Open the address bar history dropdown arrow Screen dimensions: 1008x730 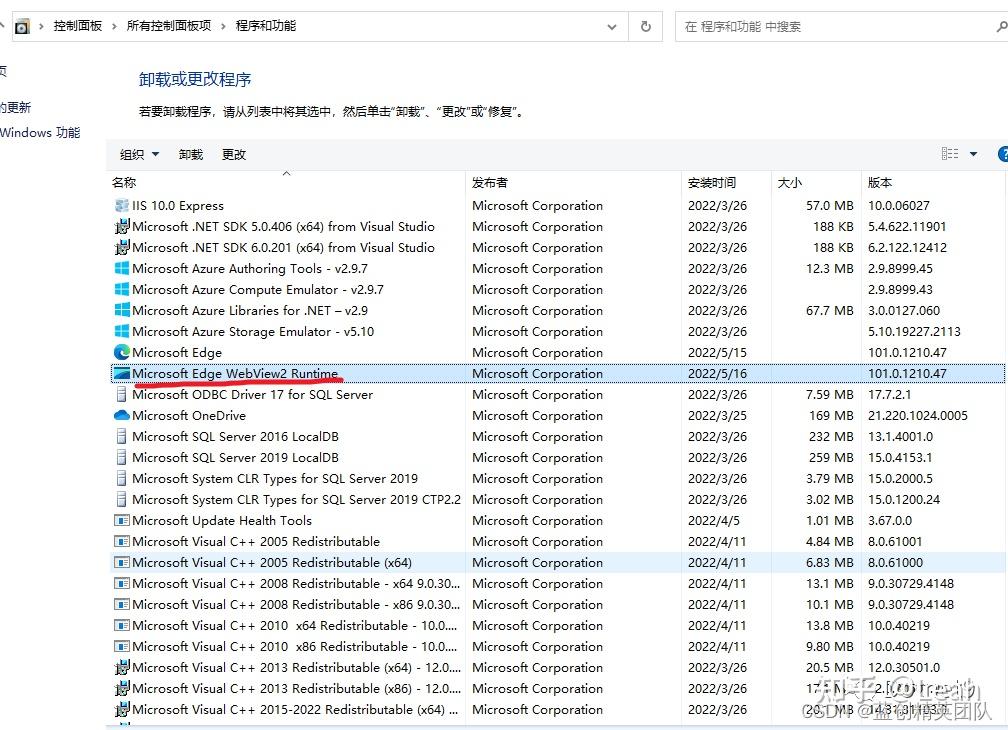[x=612, y=26]
